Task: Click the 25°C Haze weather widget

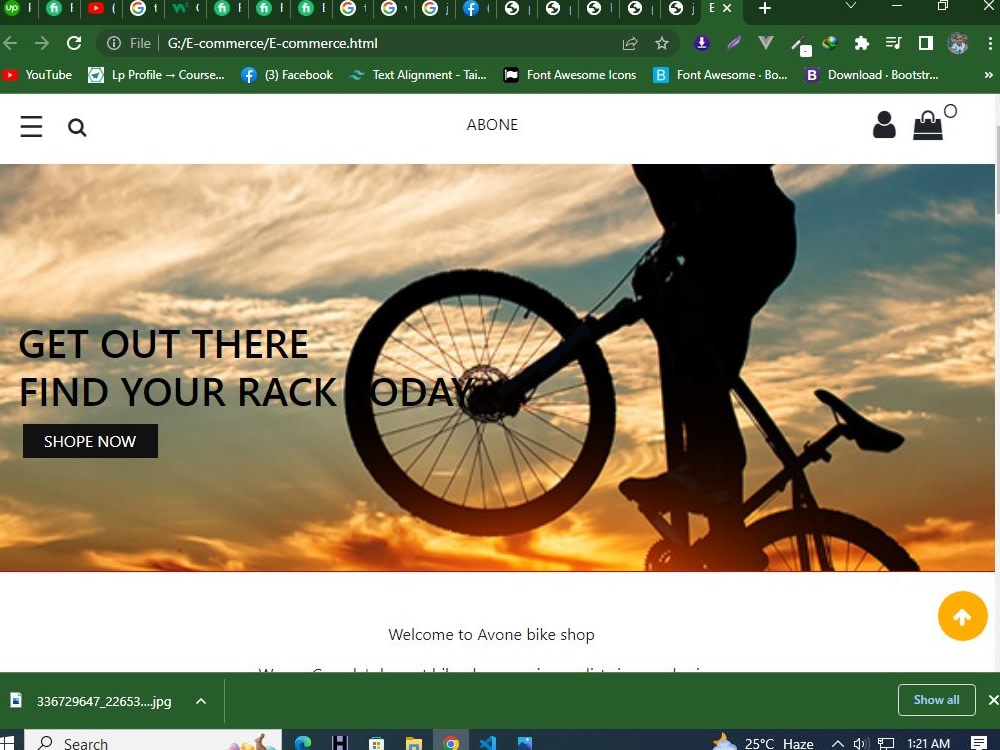Action: 763,743
